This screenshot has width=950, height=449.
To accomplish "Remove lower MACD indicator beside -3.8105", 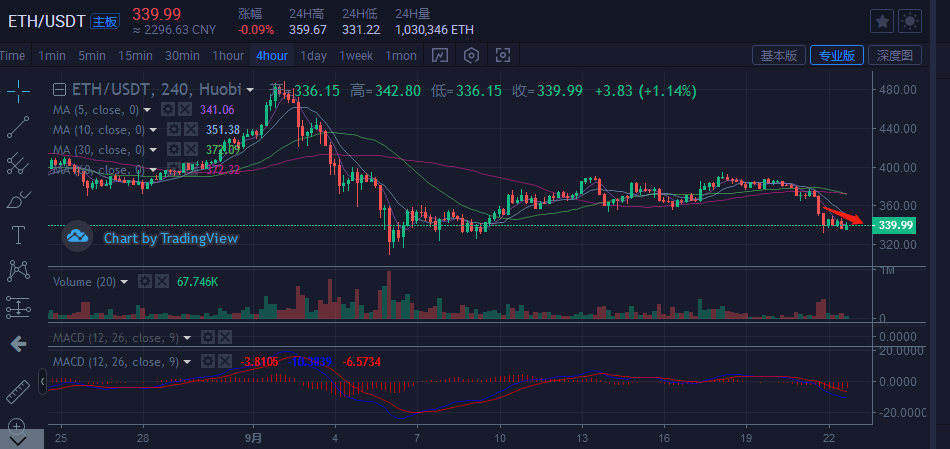I will click(224, 362).
